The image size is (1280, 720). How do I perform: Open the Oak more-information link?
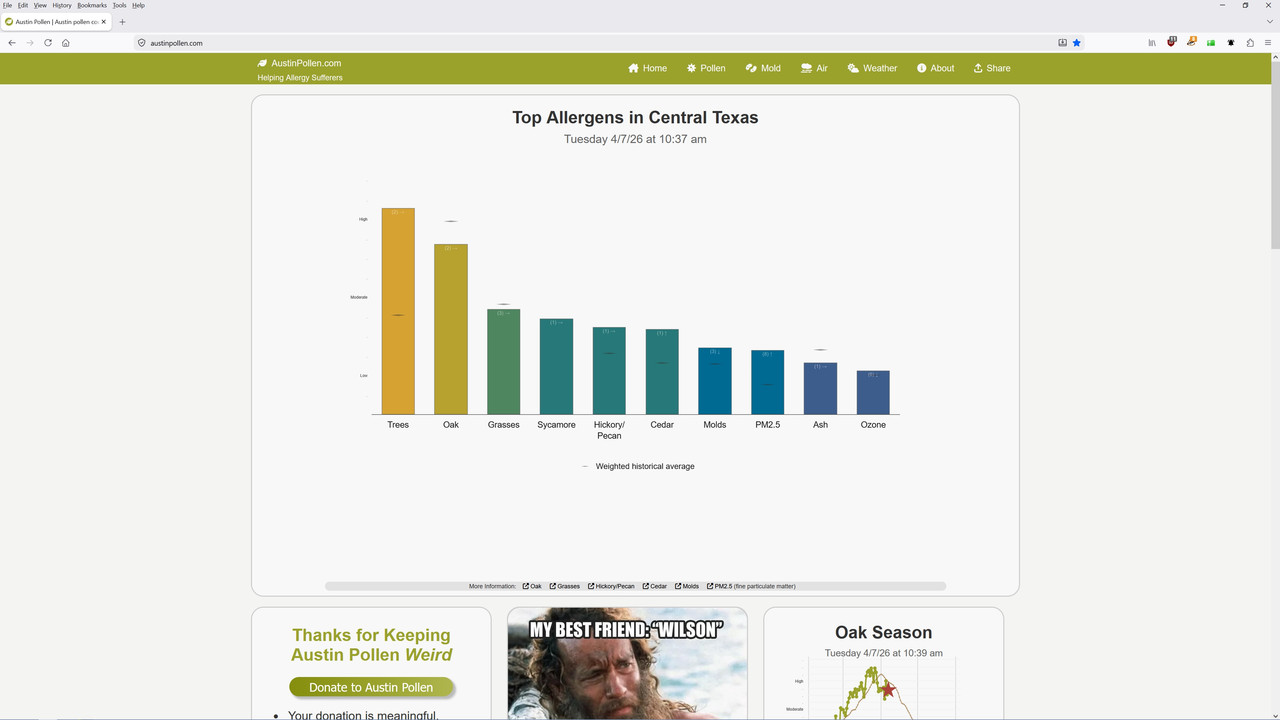(x=532, y=586)
